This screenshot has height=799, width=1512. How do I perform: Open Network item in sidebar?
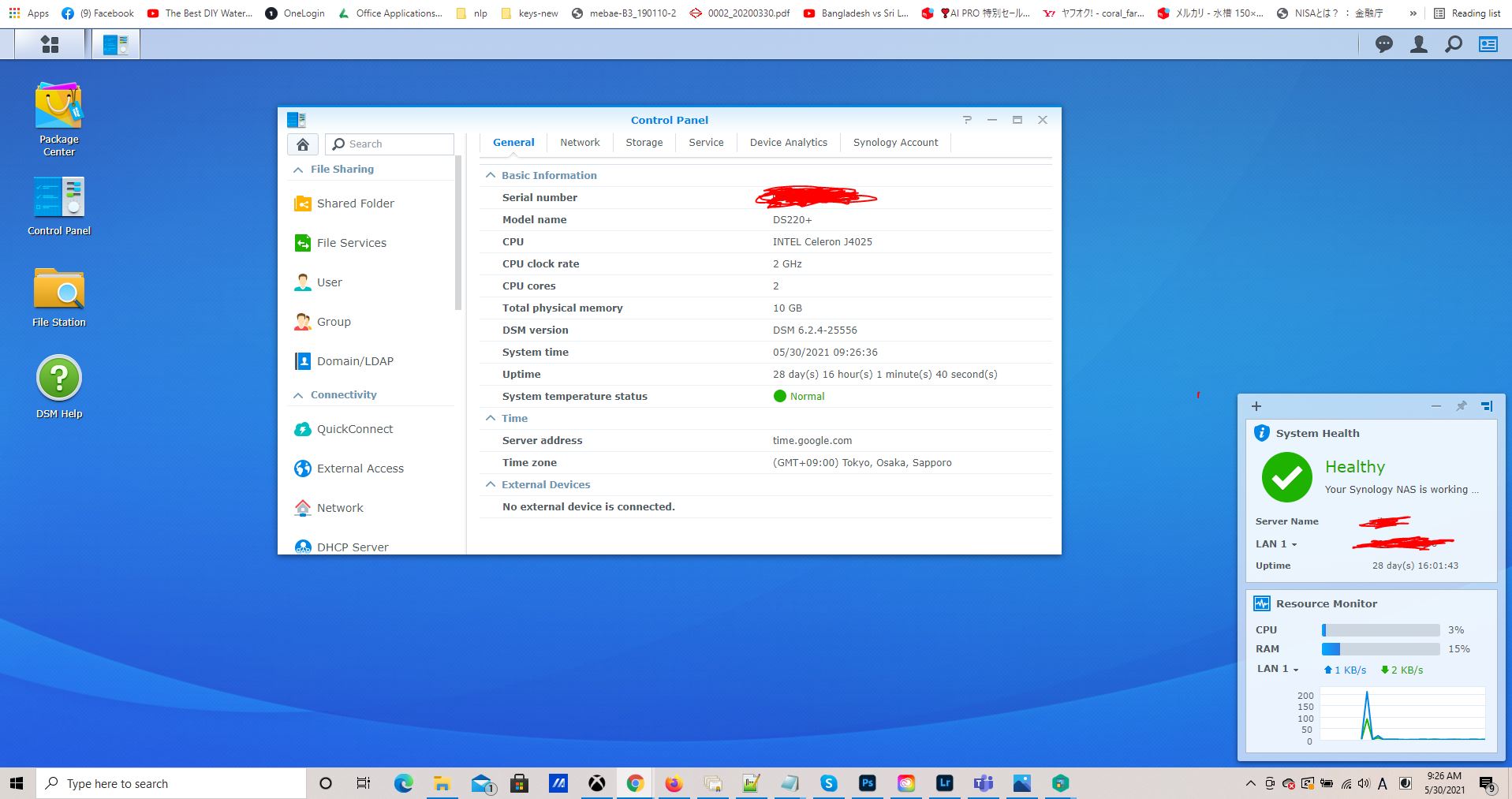[328, 508]
